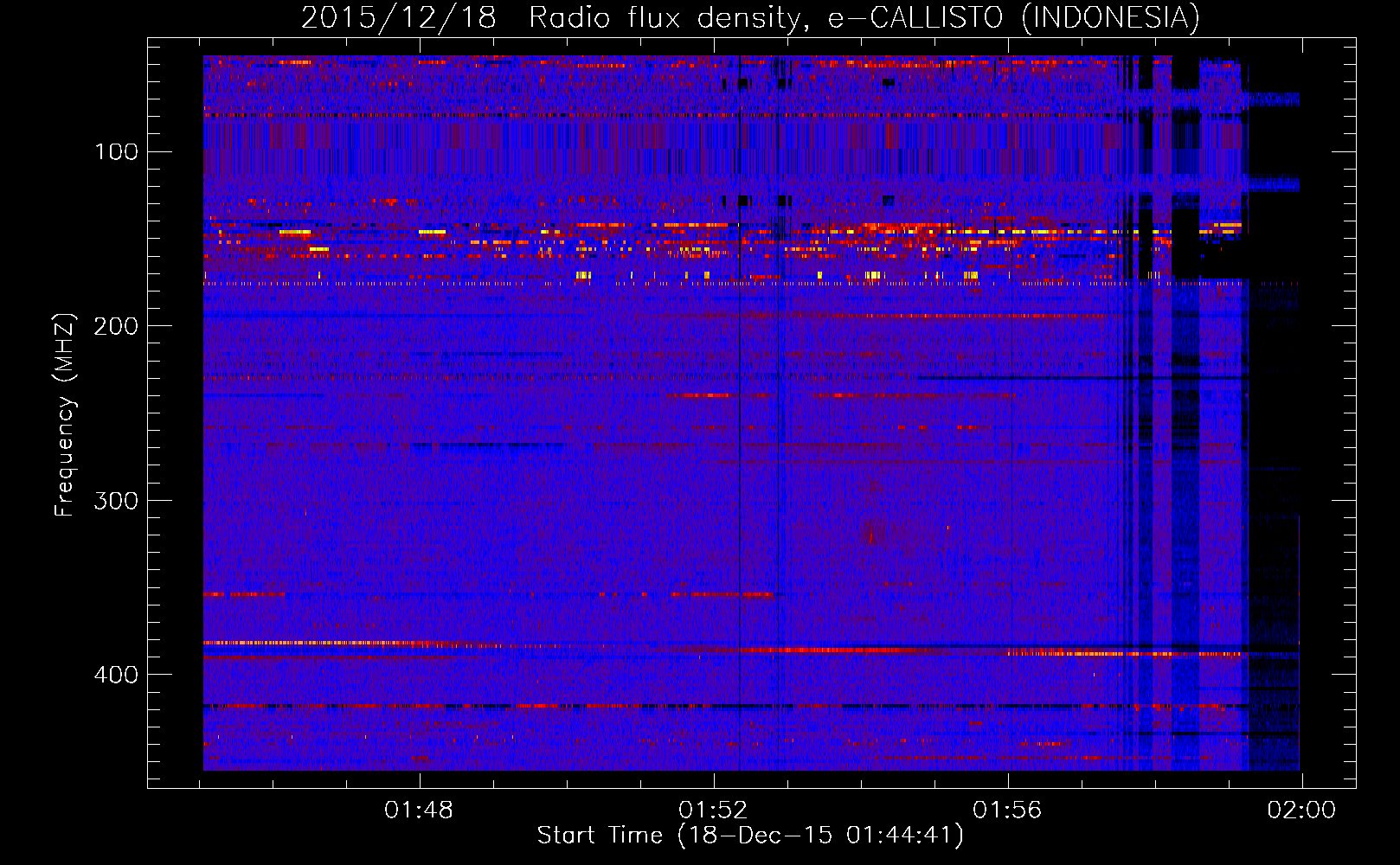The width and height of the screenshot is (1400, 865).
Task: Select the "01:52" time tick label
Action: point(713,811)
